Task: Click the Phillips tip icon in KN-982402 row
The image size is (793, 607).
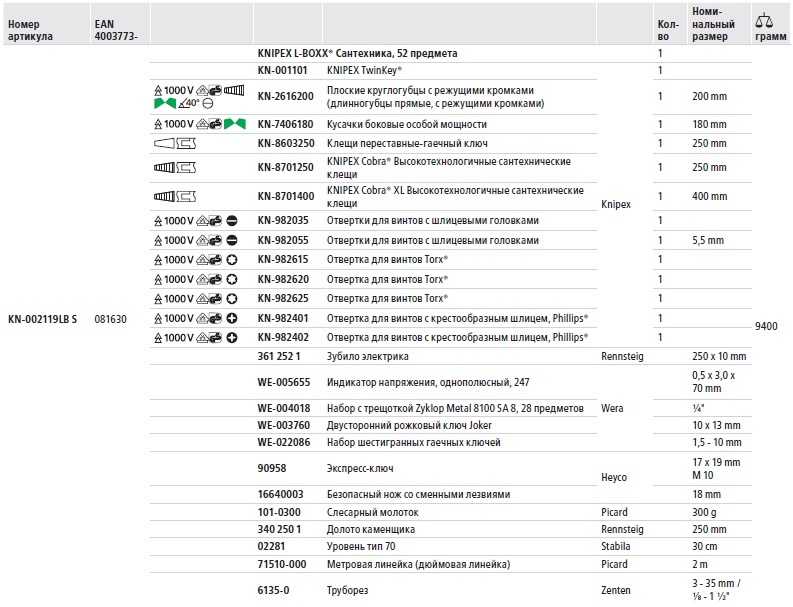Action: pos(232,337)
